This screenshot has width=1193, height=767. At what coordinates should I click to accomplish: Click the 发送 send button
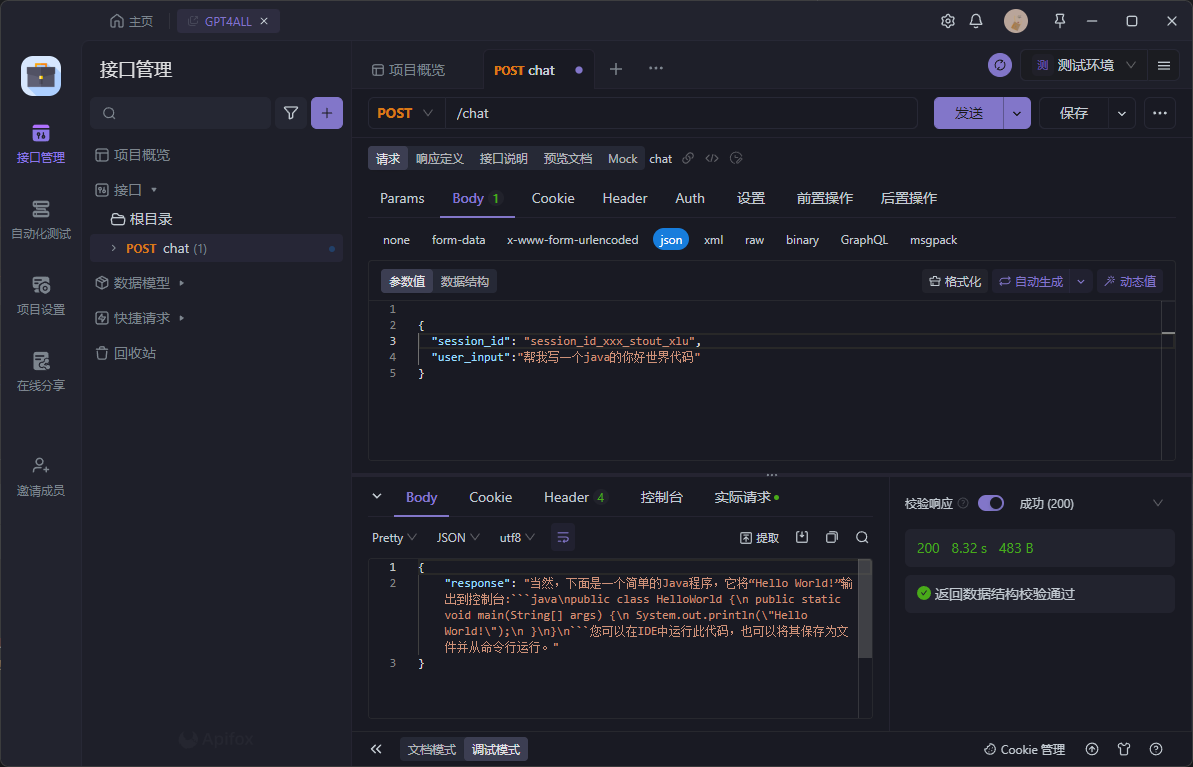(x=969, y=113)
